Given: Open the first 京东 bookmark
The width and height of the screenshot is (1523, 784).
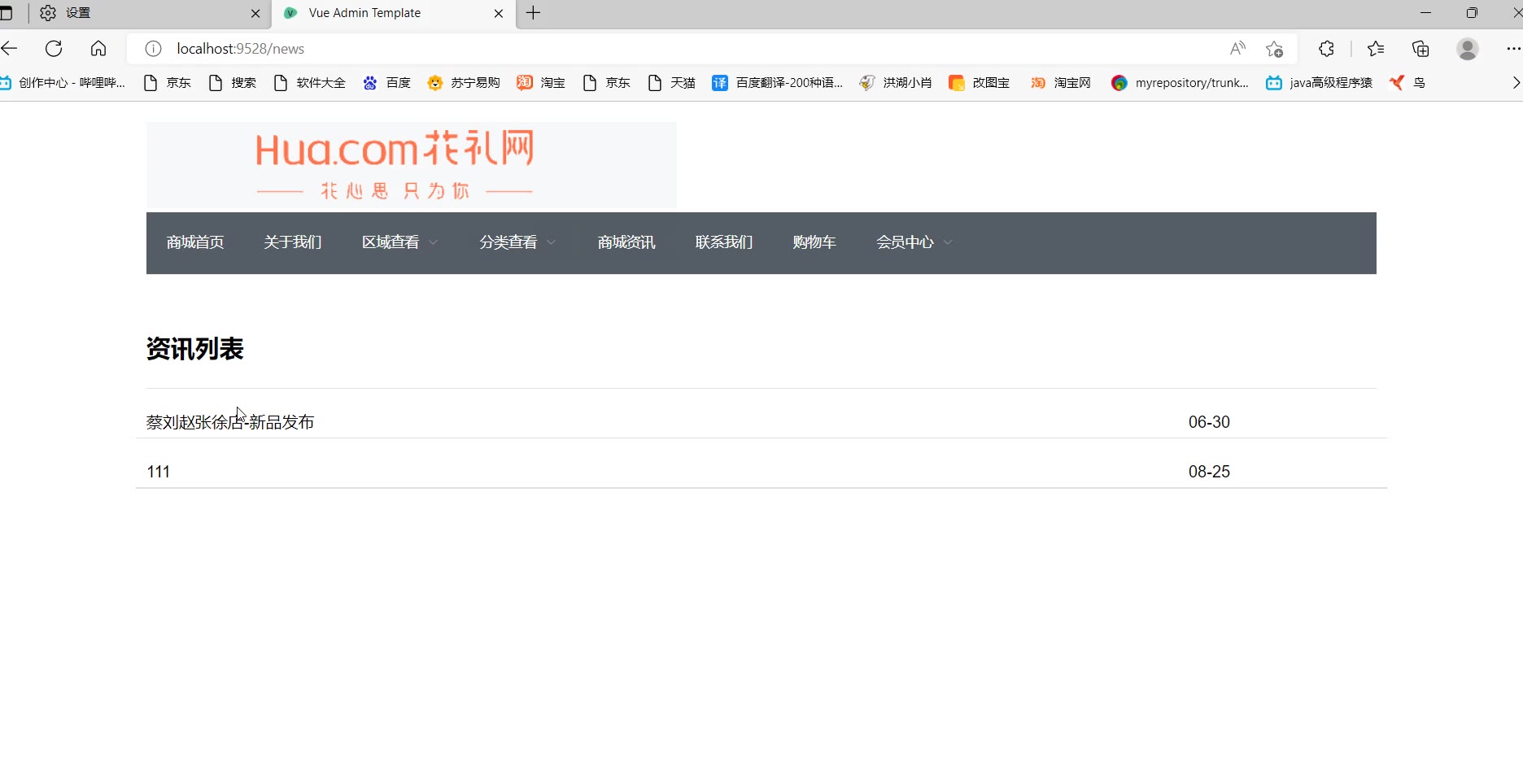Looking at the screenshot, I should [x=167, y=83].
